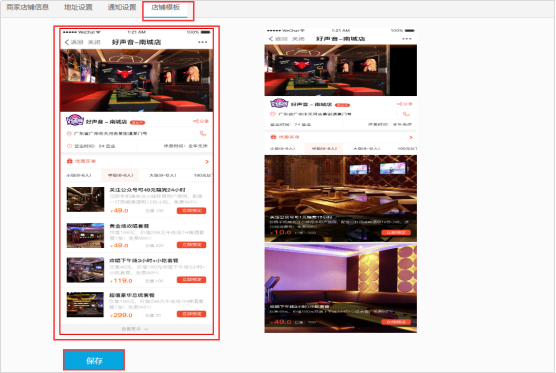The height and width of the screenshot is (373, 556).
Task: Click 立即预定 for the ¥119.0 package
Action: tap(191, 280)
